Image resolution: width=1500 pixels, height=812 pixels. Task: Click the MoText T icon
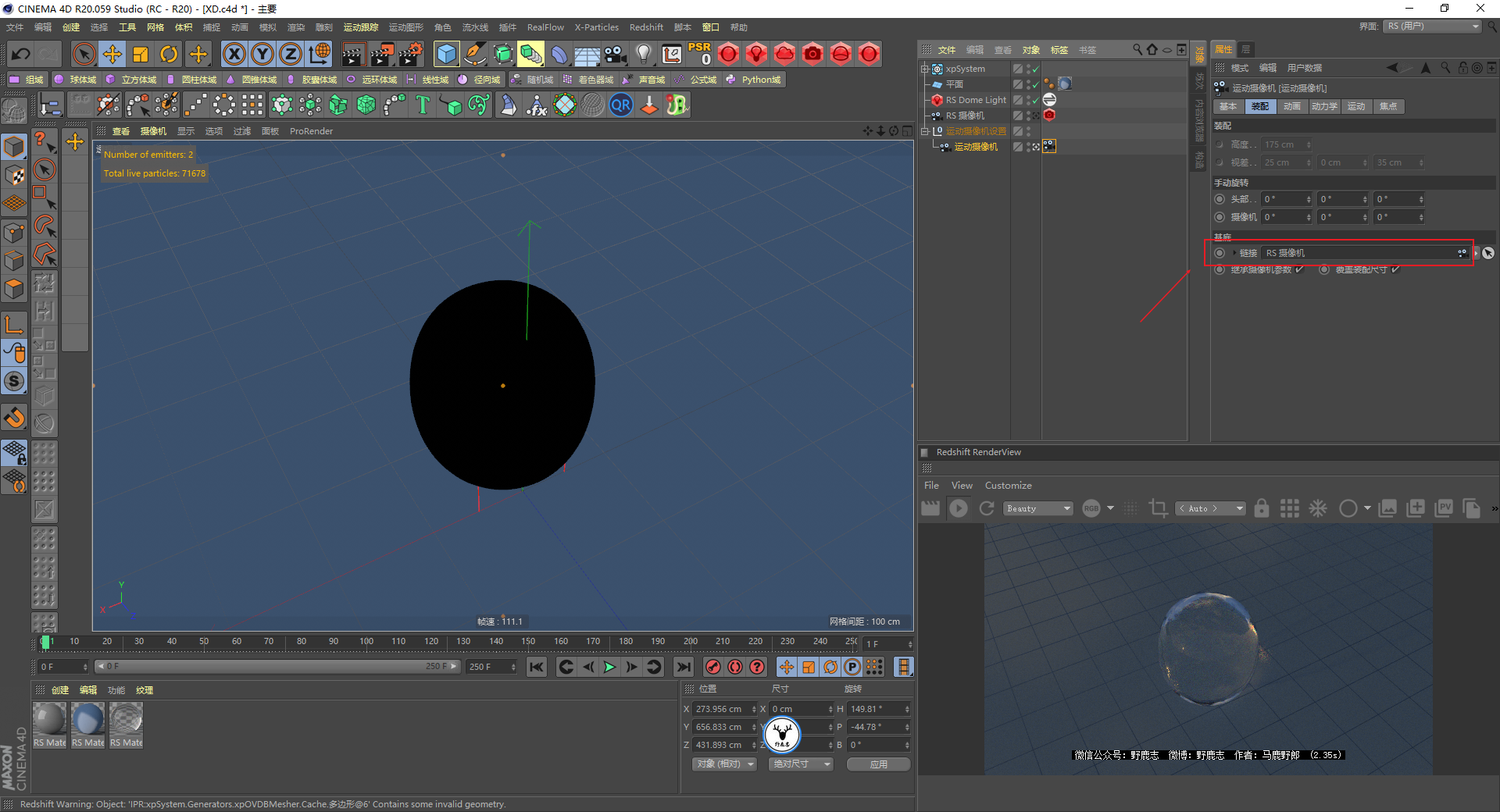423,105
